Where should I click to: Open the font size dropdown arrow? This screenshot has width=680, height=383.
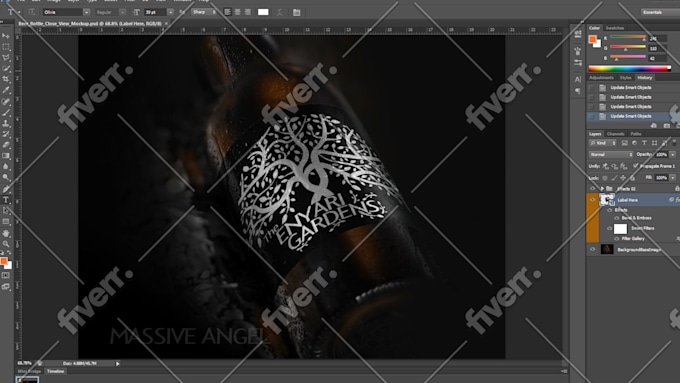170,12
